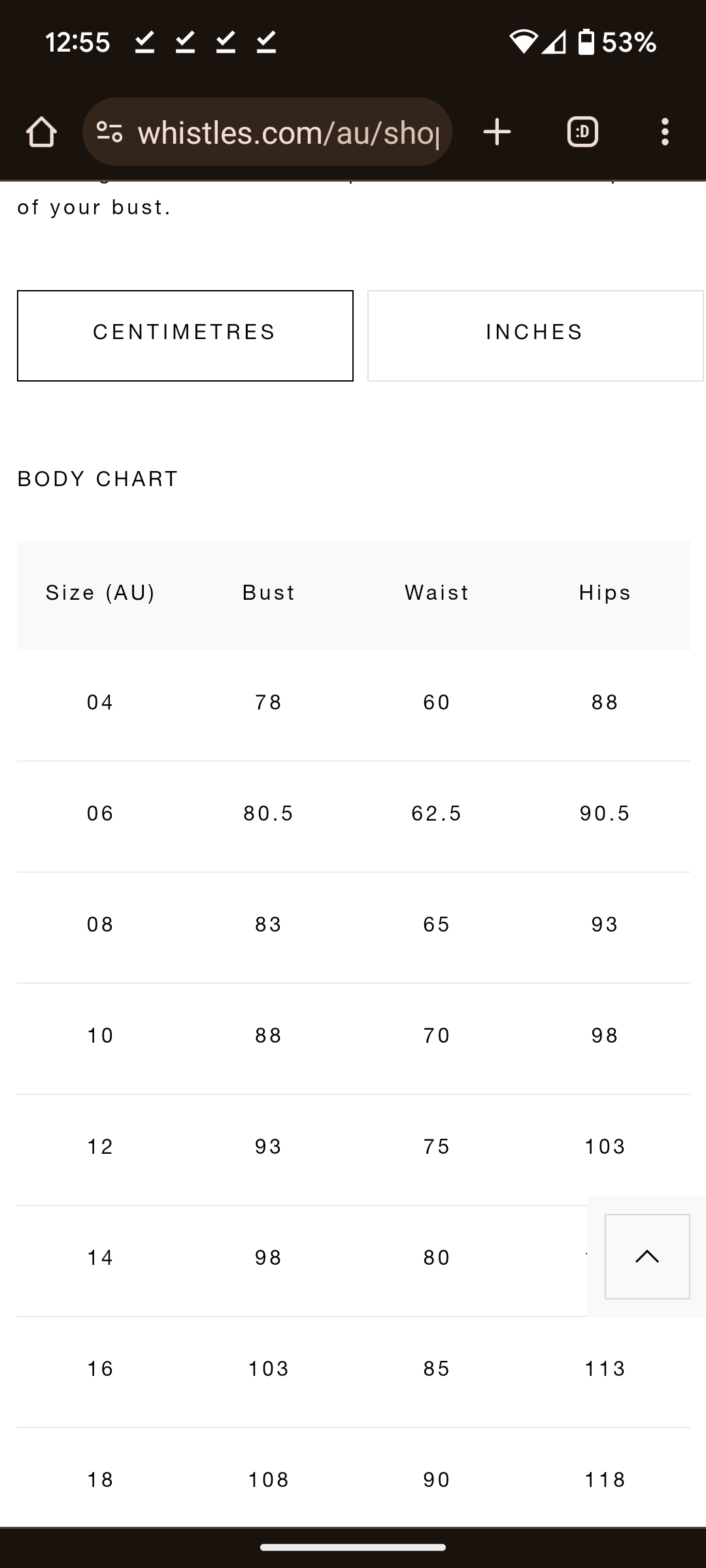The width and height of the screenshot is (706, 1568).
Task: Select size 10 row label
Action: coord(100,1036)
